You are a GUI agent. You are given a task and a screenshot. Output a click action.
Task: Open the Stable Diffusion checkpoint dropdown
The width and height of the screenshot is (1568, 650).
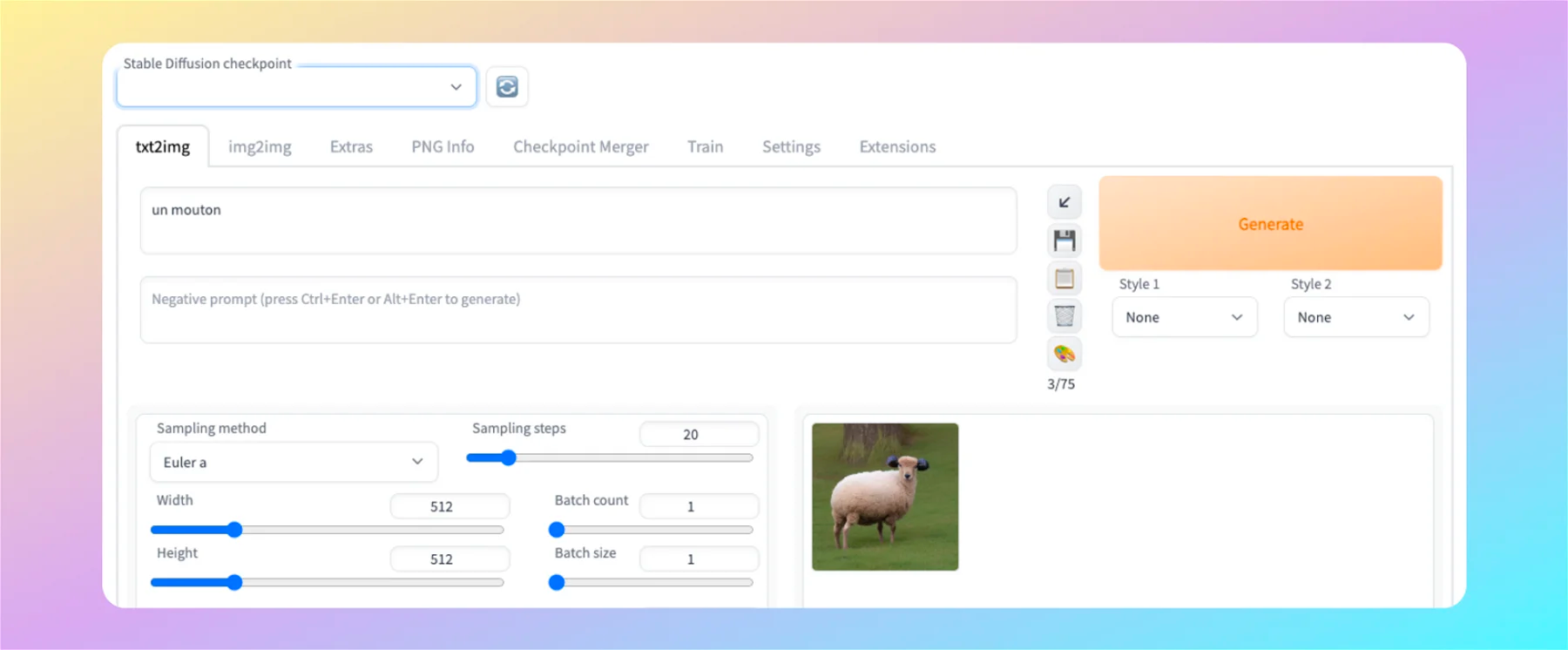296,87
